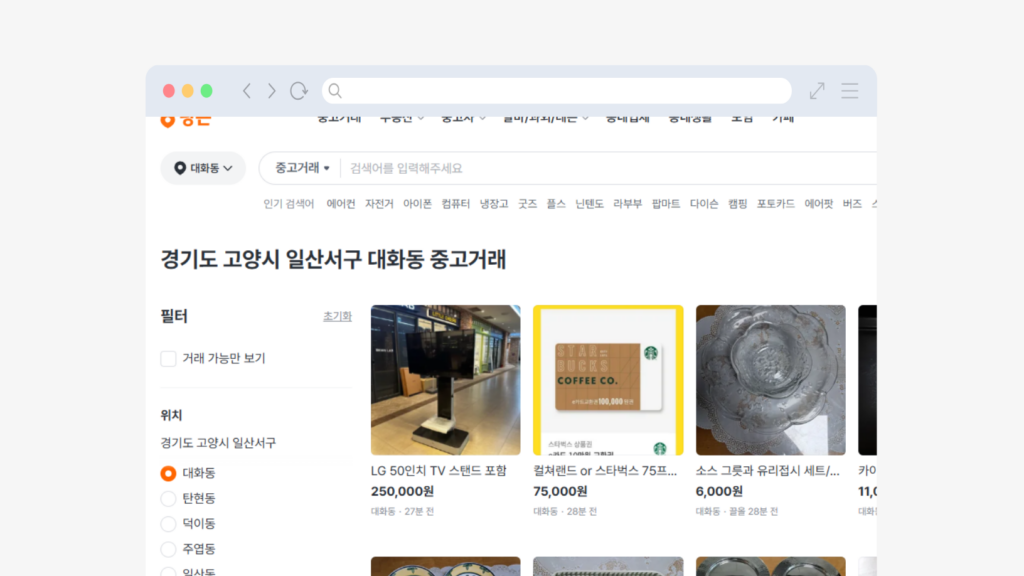1024x576 pixels.
Task: Click the expand arrows icon in browser toolbar
Action: [817, 91]
